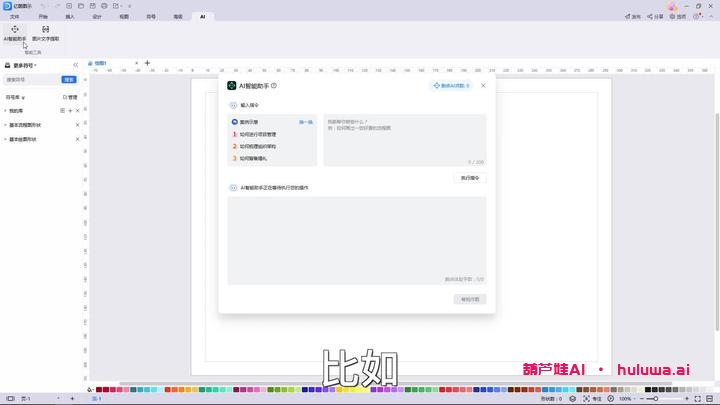Expand the 基本绘图形状 section

[5, 139]
